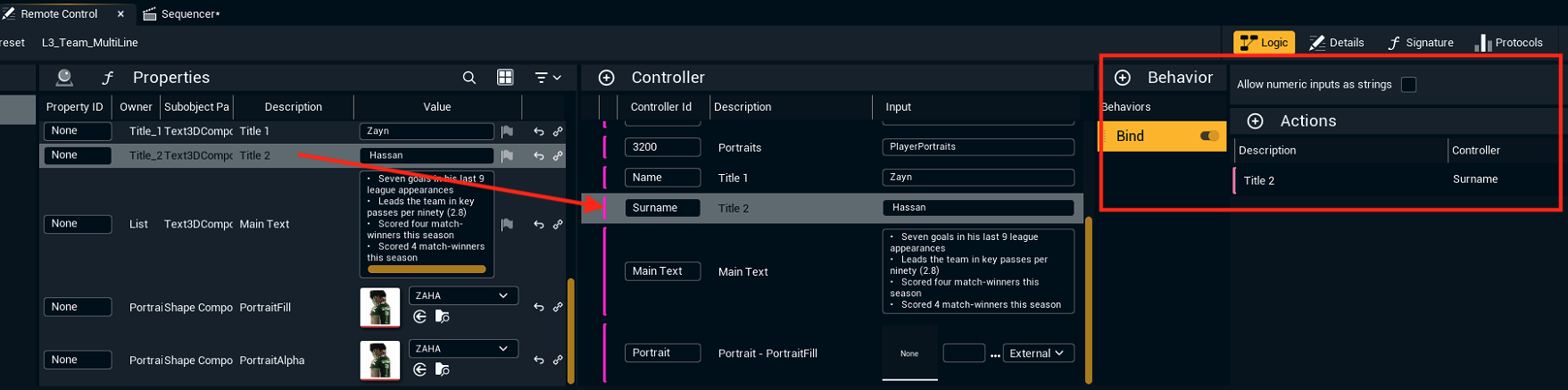
Task: Add a new Behavior with plus icon
Action: point(1123,78)
